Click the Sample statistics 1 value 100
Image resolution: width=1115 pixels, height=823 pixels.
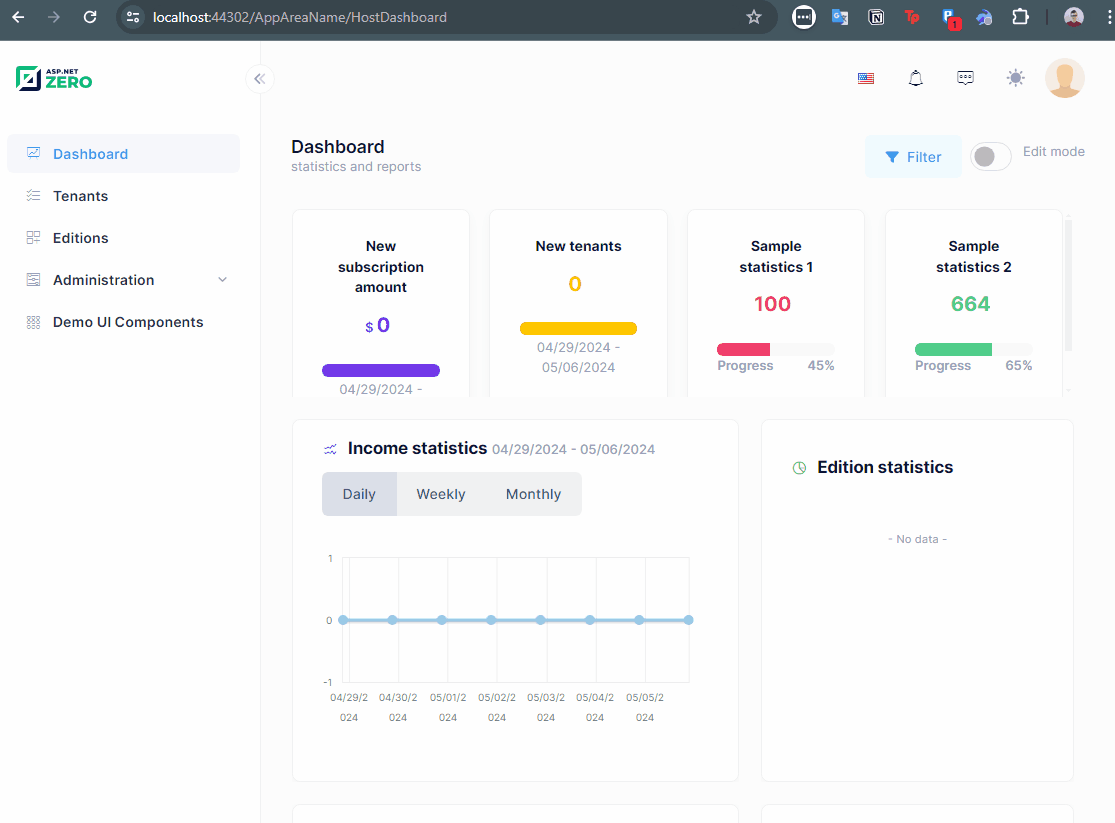click(x=772, y=304)
